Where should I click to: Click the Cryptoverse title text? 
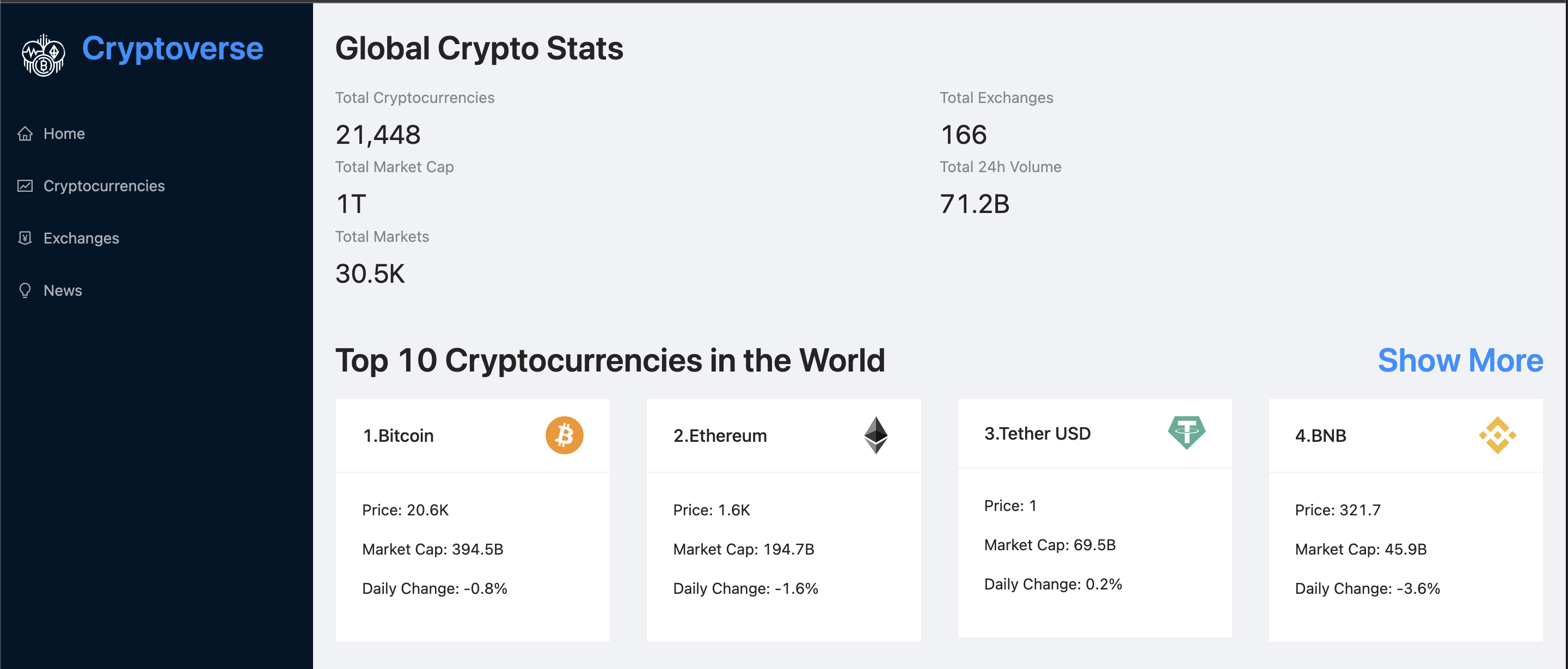(174, 48)
